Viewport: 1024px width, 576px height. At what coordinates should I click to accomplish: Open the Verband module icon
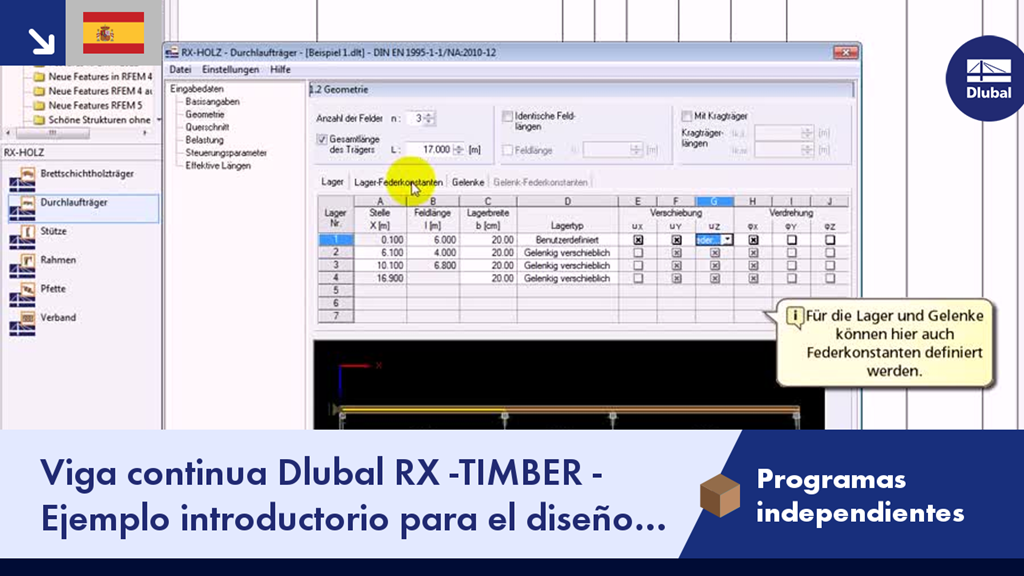22,322
